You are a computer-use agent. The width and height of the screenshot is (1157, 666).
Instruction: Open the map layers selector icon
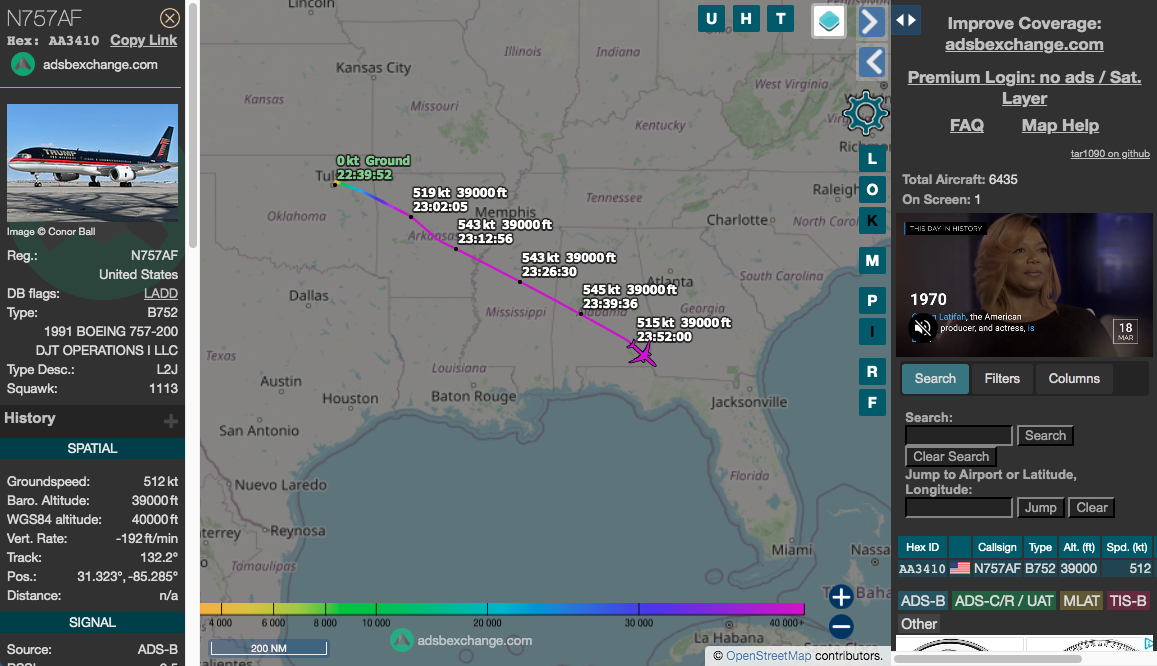829,21
